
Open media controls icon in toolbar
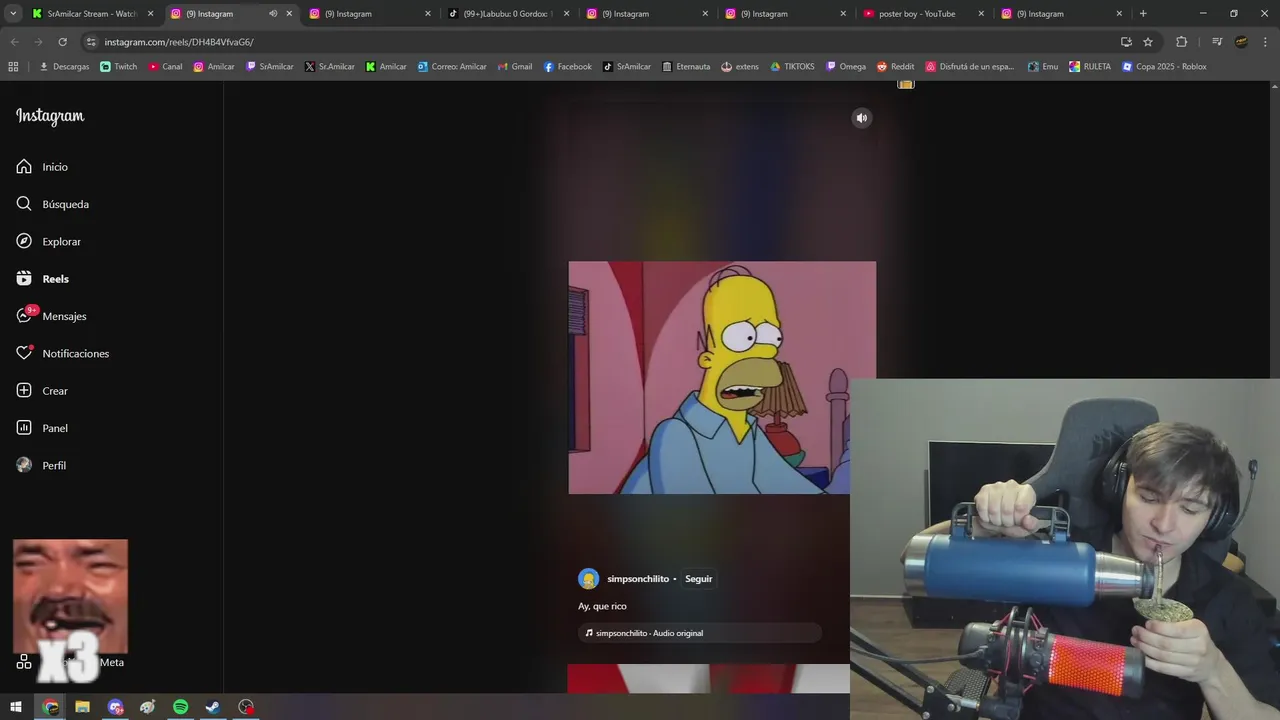click(1217, 42)
